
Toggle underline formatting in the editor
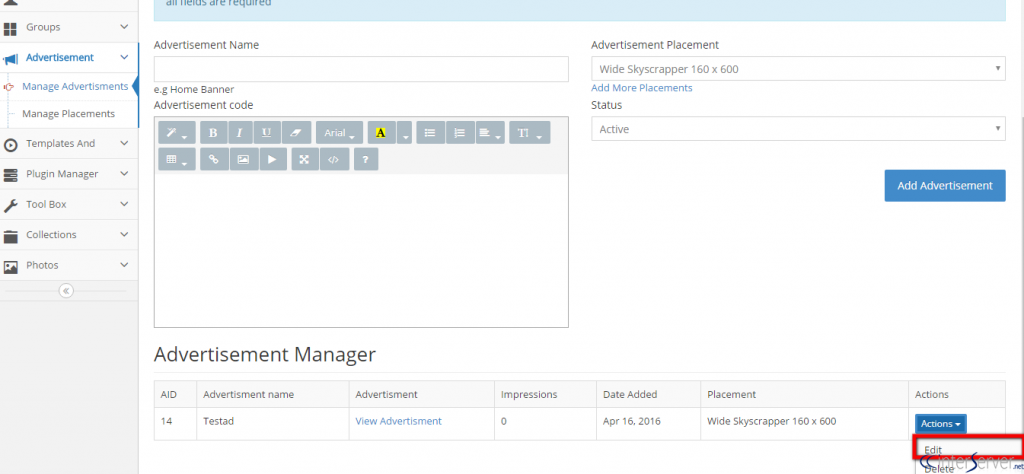(266, 133)
